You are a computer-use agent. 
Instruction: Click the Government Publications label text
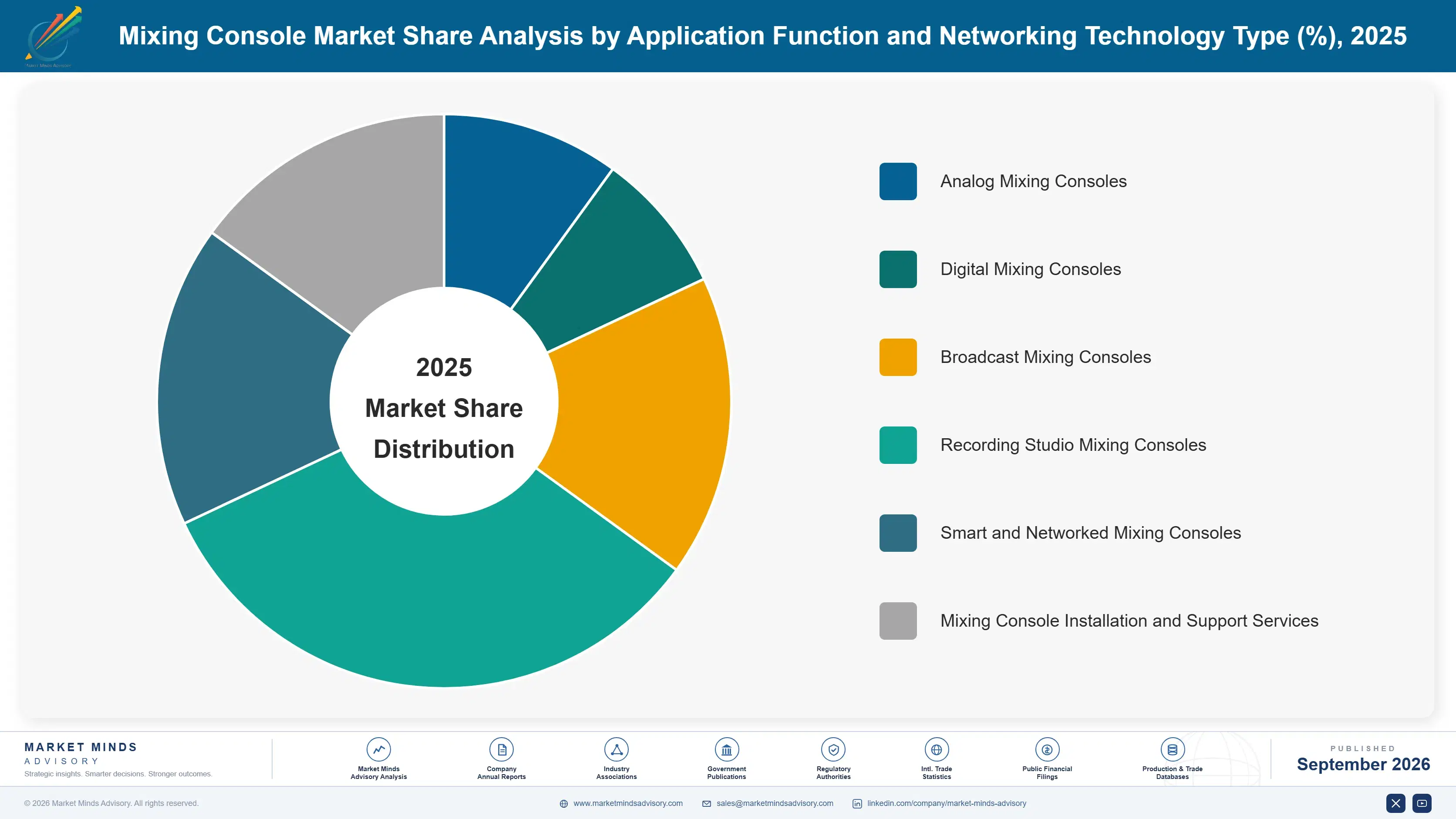pyautogui.click(x=726, y=773)
